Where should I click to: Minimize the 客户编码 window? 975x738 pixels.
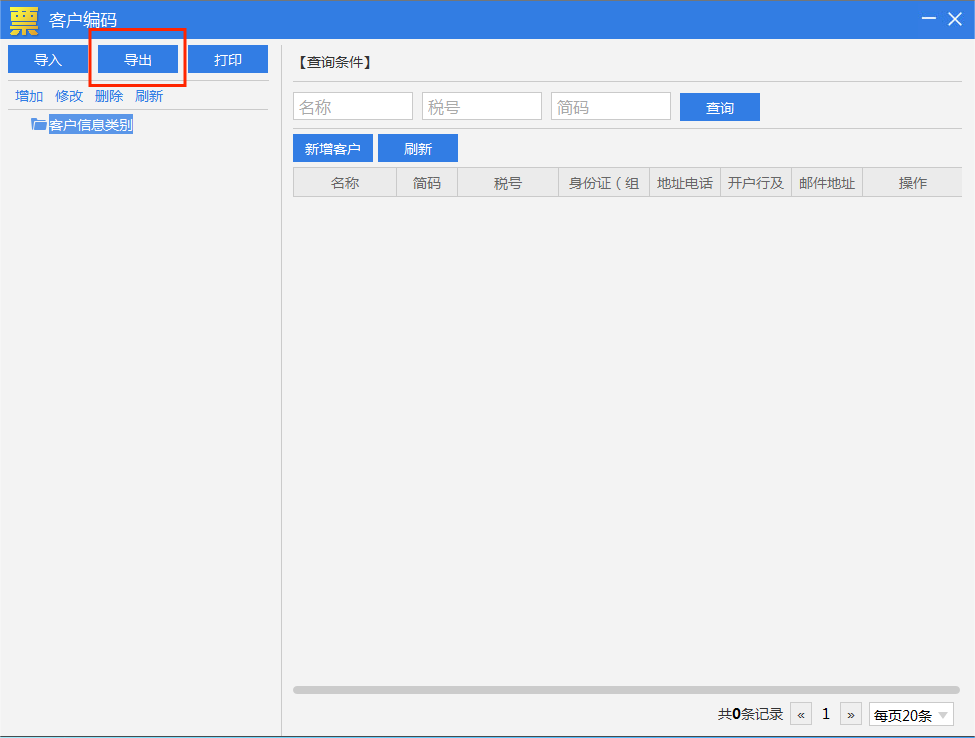click(x=928, y=19)
